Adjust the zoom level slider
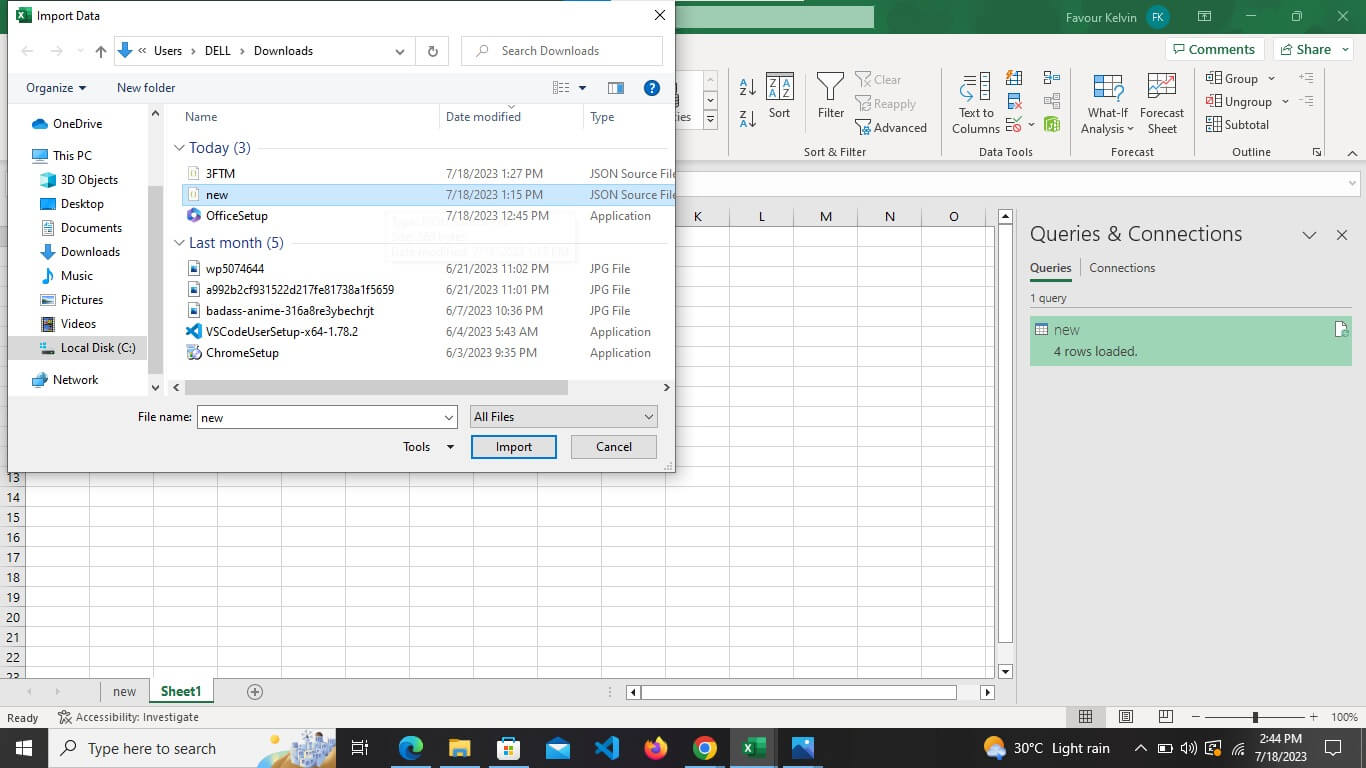 pos(1255,717)
